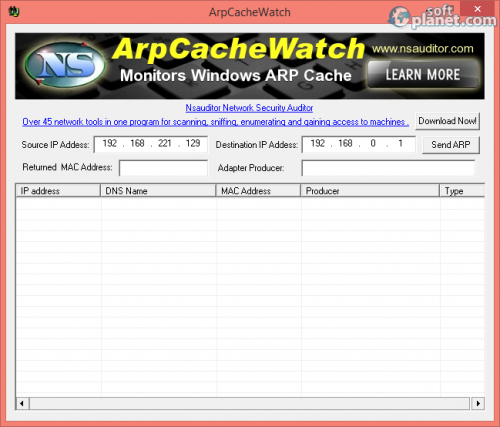
Task: Sort by the DNS Name column header
Action: 158,191
